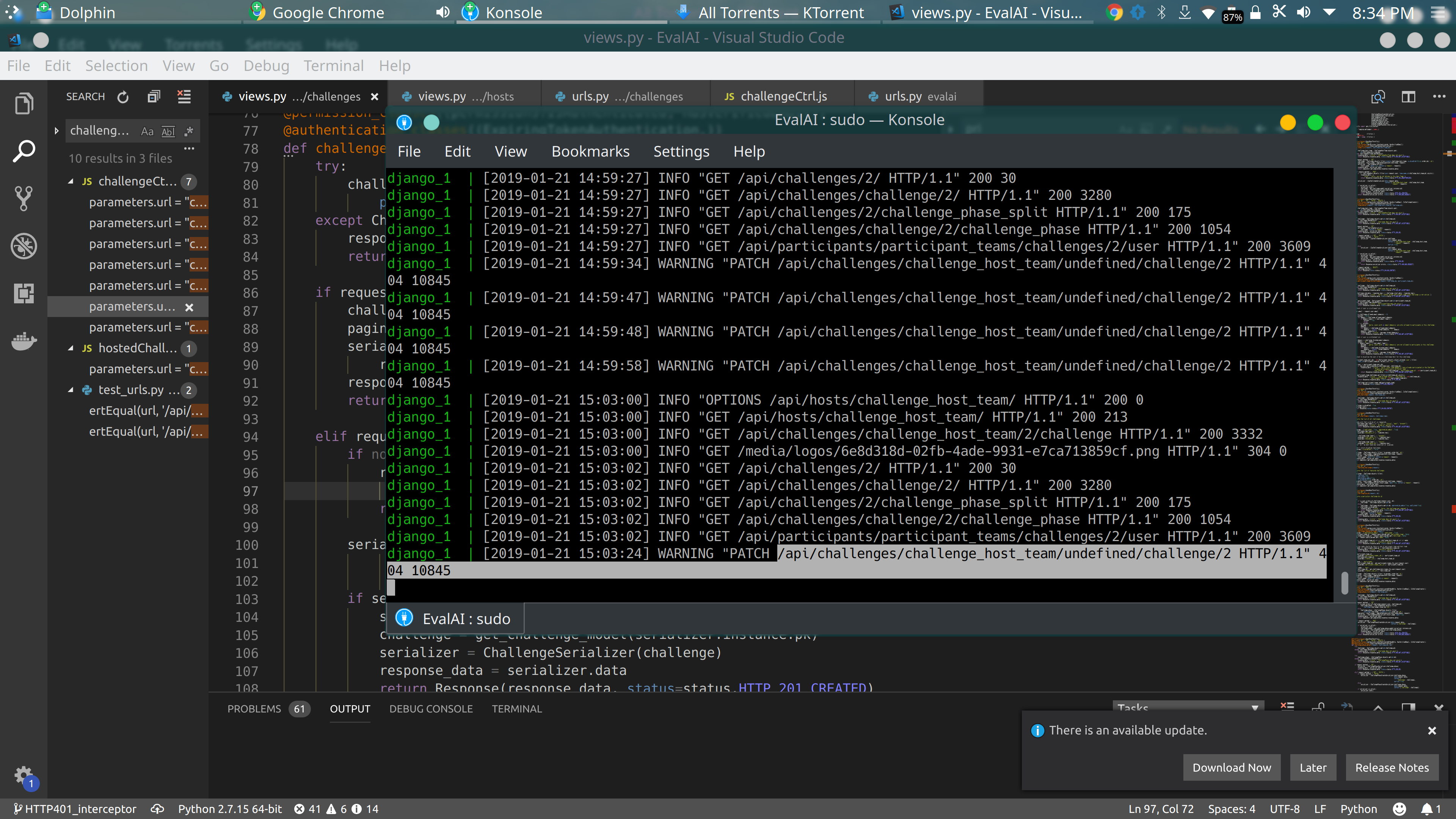Screen dimensions: 1456x819
Task: Toggle Match Whole Word in the search box
Action: point(168,131)
